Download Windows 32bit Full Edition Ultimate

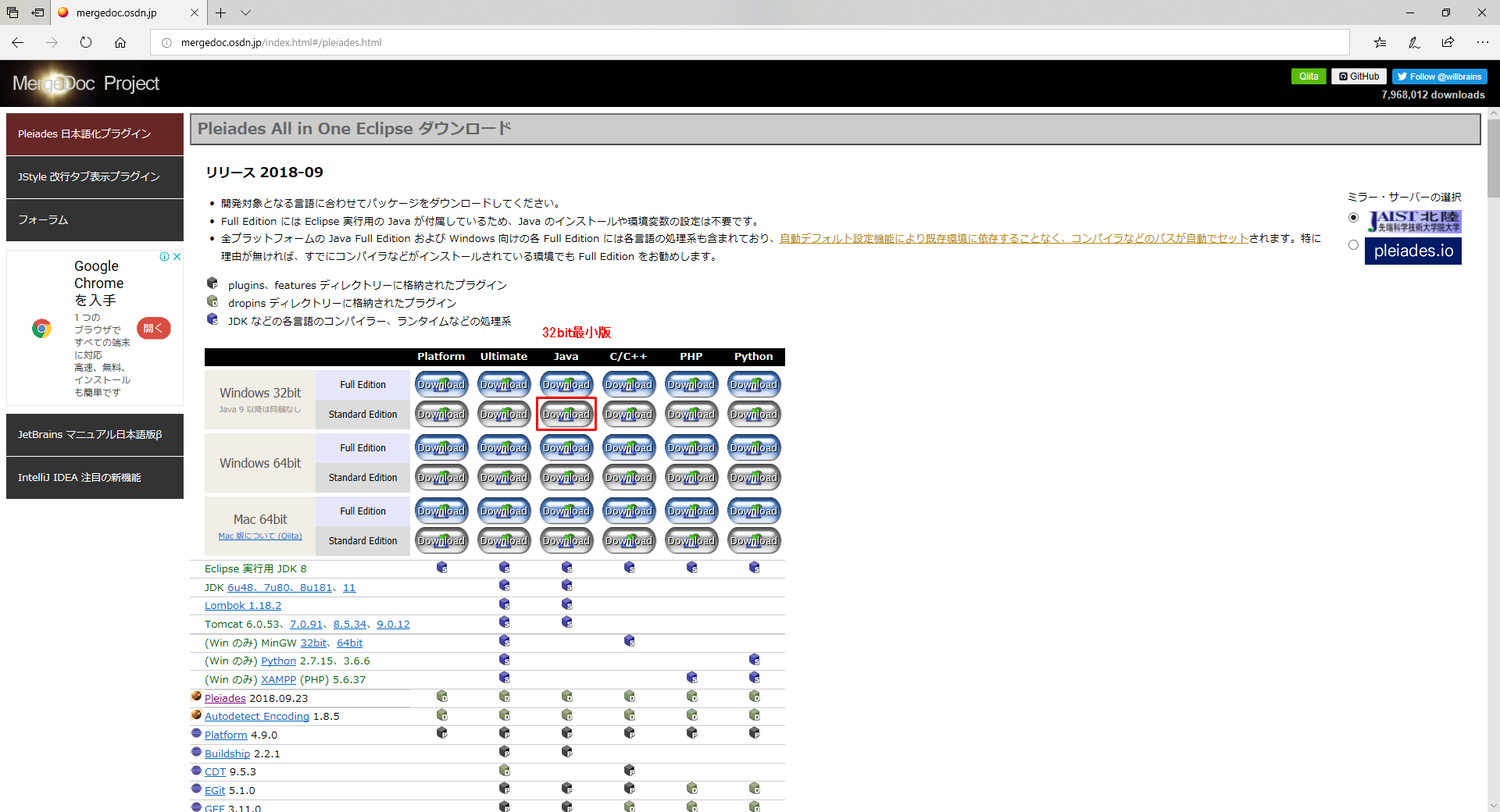(504, 385)
